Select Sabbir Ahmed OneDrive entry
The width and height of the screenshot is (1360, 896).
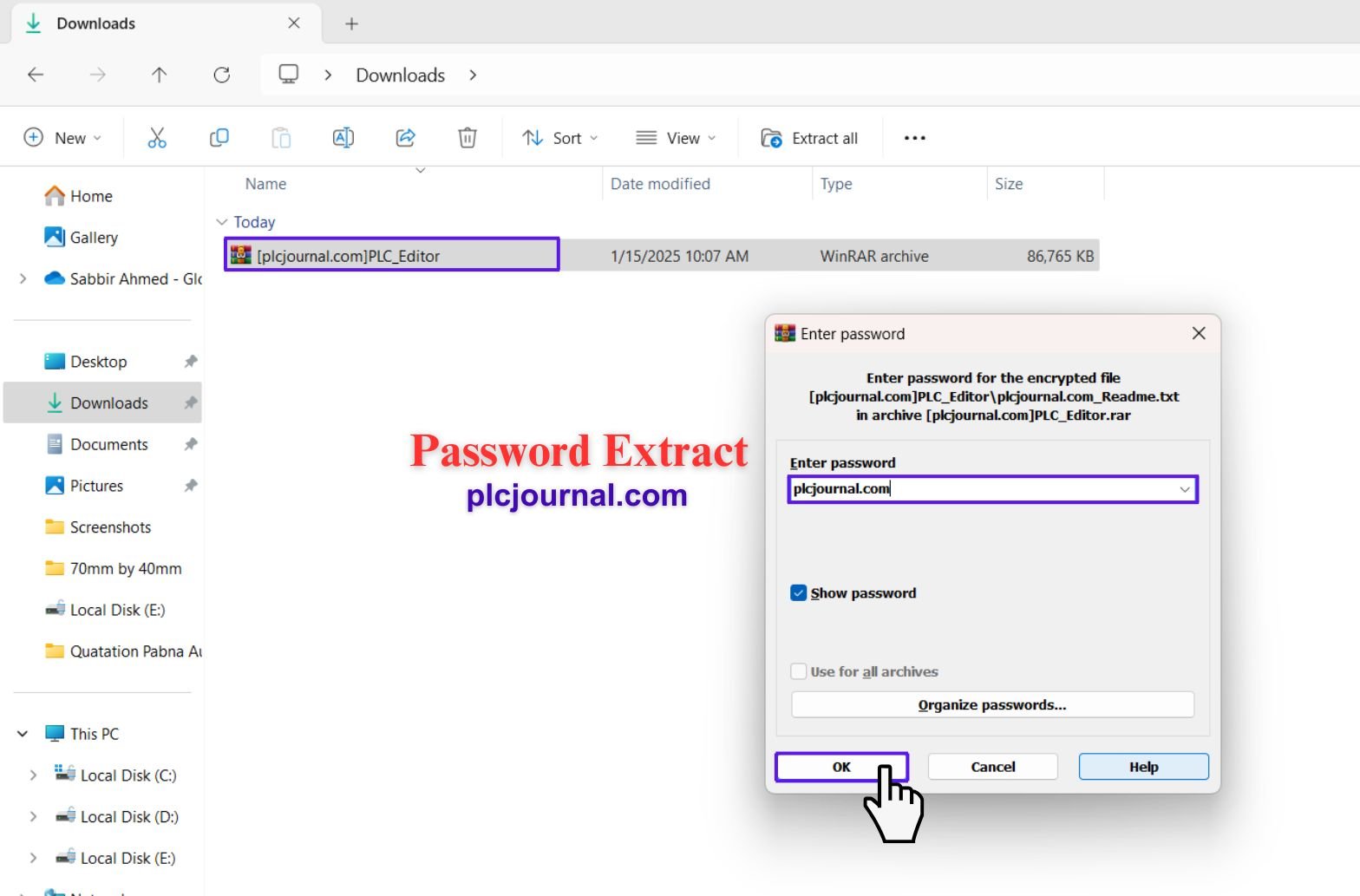tap(123, 278)
